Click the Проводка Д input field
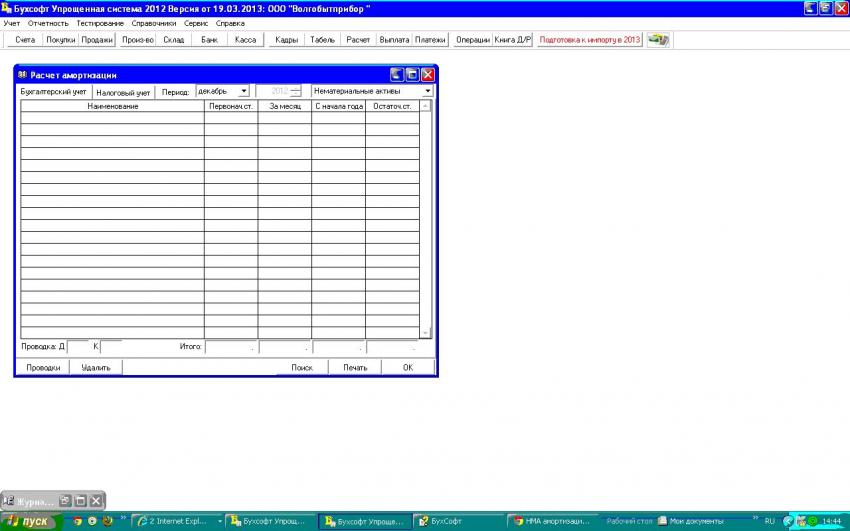The image size is (850, 531). click(78, 347)
